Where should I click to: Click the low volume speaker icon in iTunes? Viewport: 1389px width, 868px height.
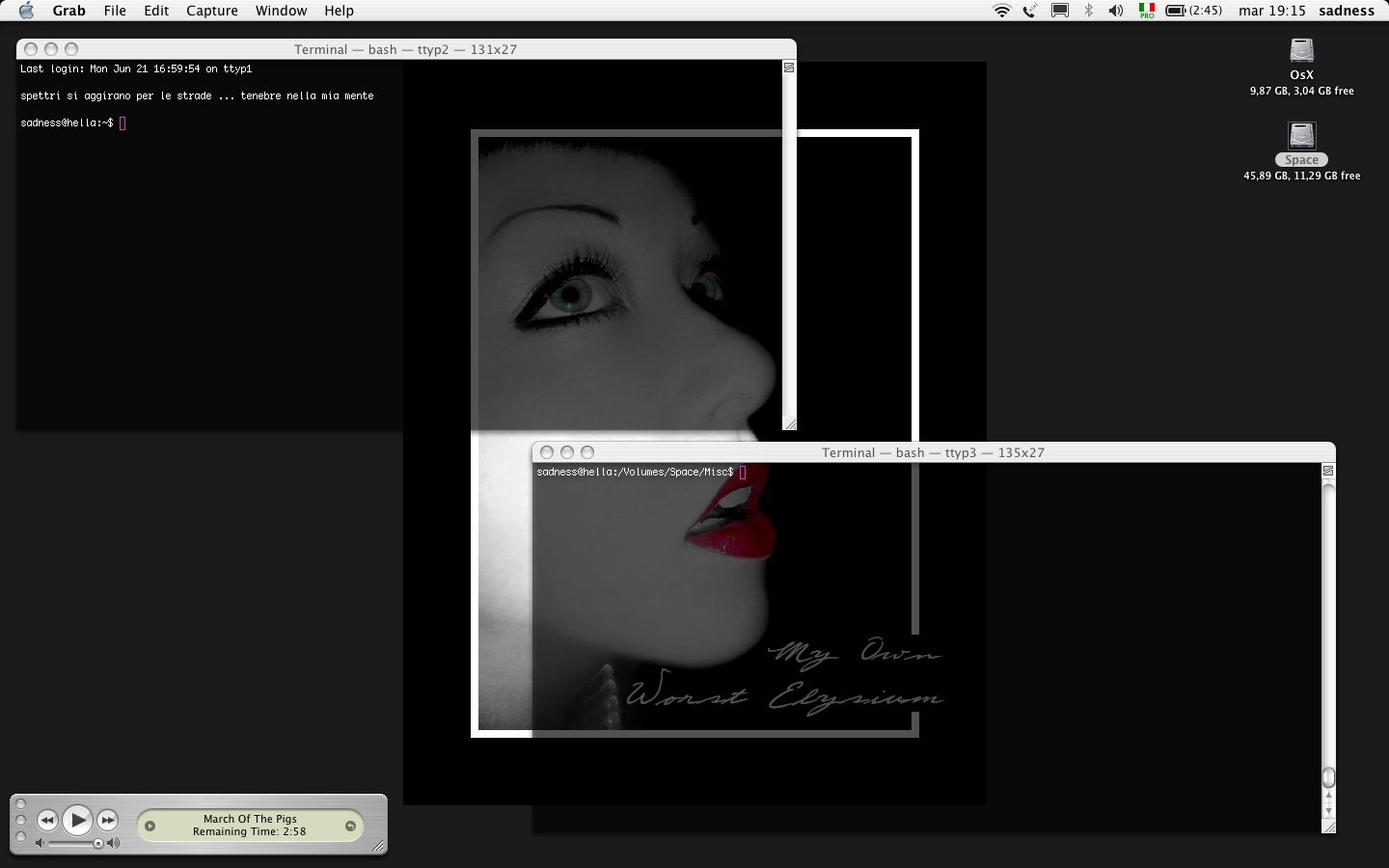point(40,844)
